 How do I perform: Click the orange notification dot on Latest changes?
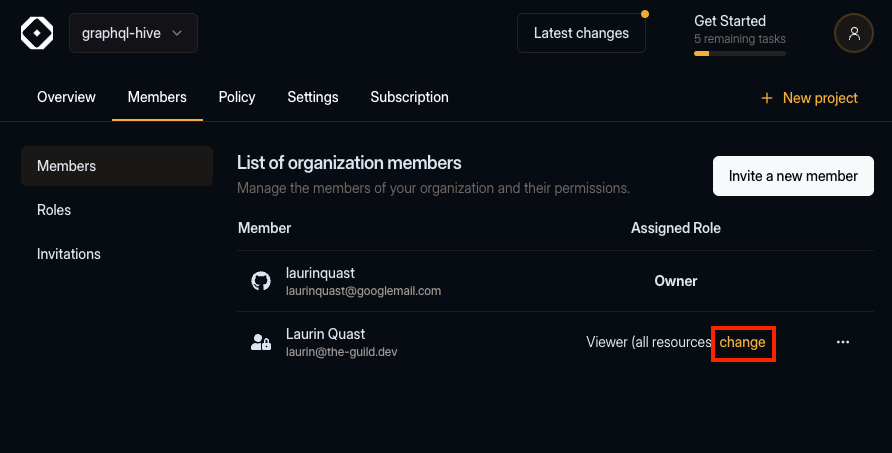click(x=645, y=14)
